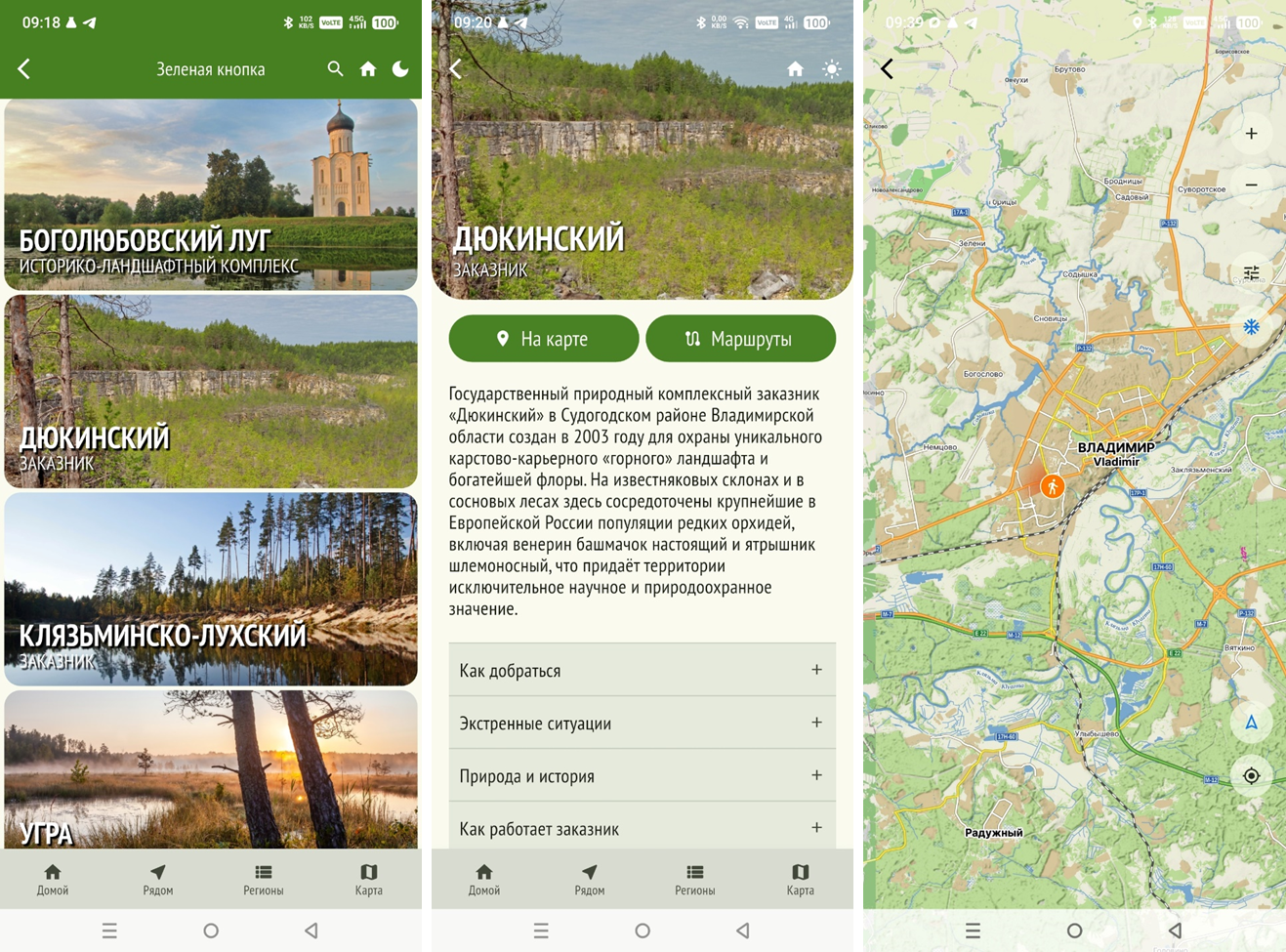The height and width of the screenshot is (952, 1286).
Task: Tap Android recents button in detail screen
Action: (x=541, y=931)
